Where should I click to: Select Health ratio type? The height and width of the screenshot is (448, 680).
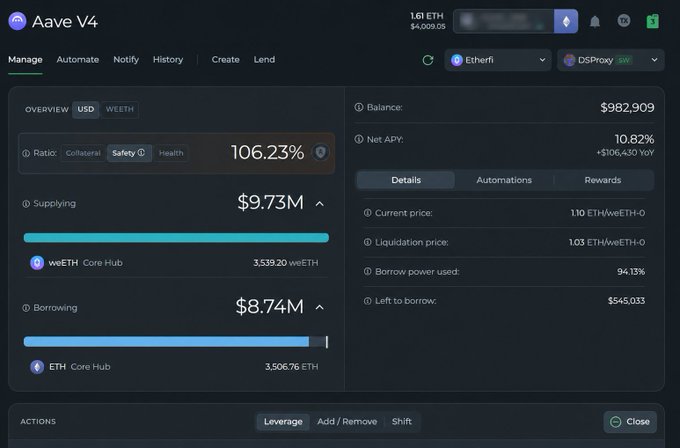171,153
